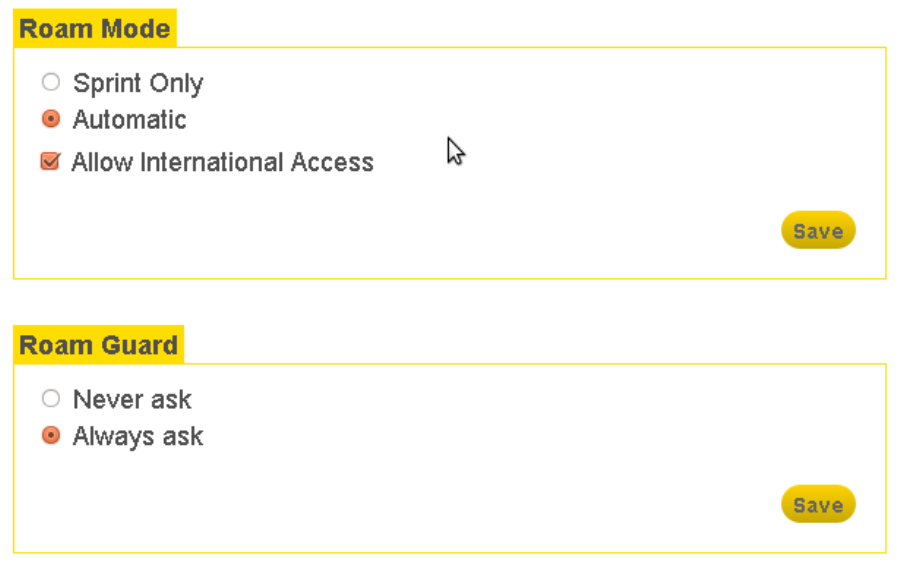Click the Always ask label text
Screen dimensions: 903x567
click(138, 437)
